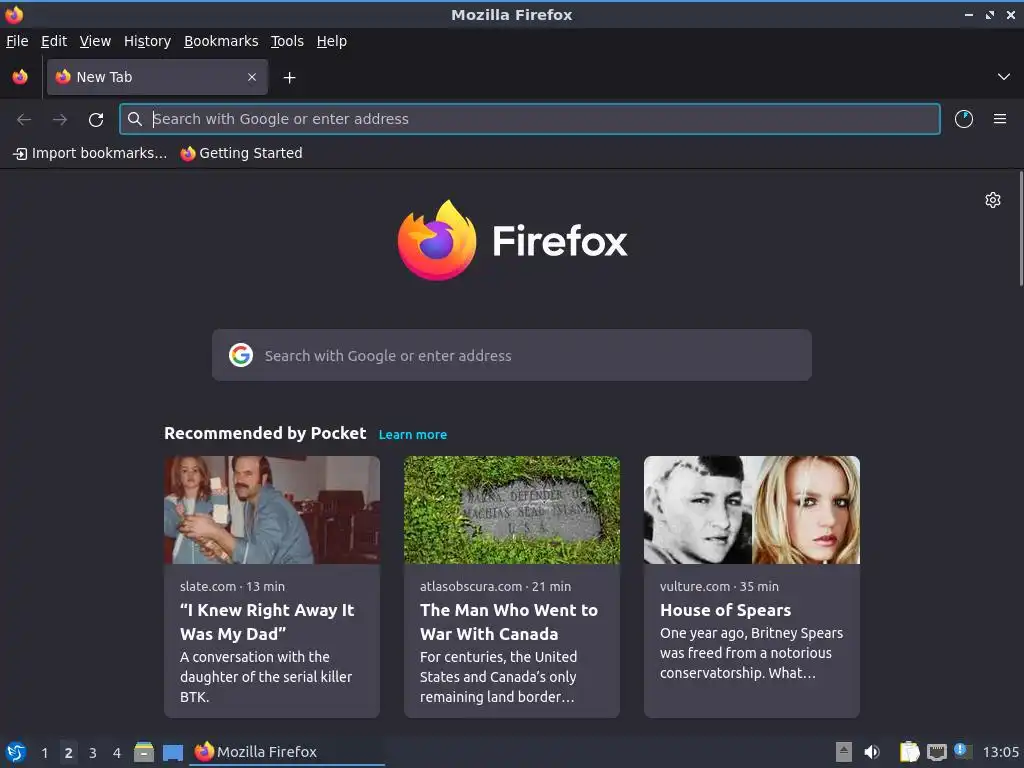Click the page search with Google field
Screen dimensions: 1024x768
pyautogui.click(x=512, y=355)
